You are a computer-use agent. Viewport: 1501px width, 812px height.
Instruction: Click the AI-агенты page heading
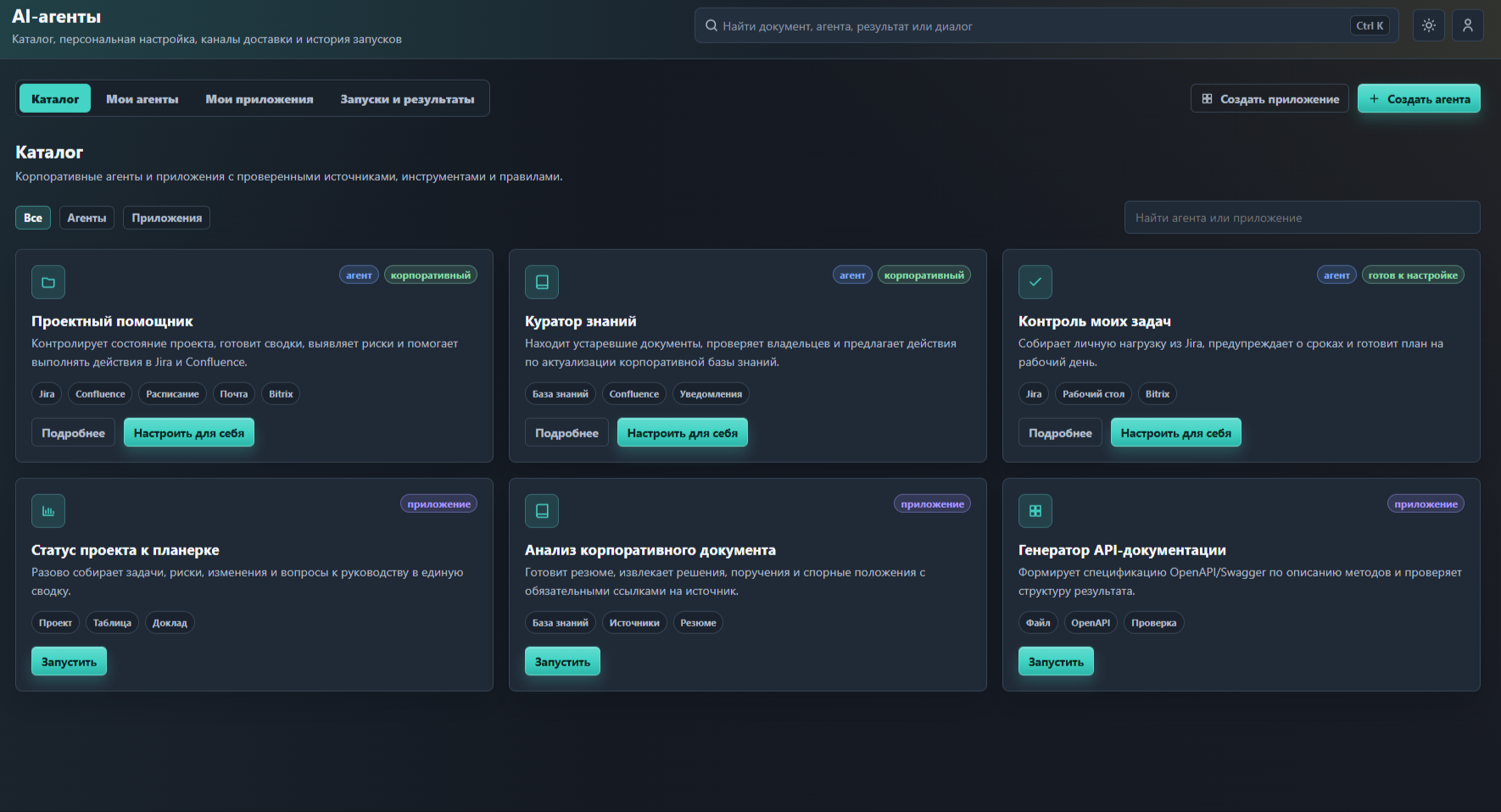coord(56,16)
